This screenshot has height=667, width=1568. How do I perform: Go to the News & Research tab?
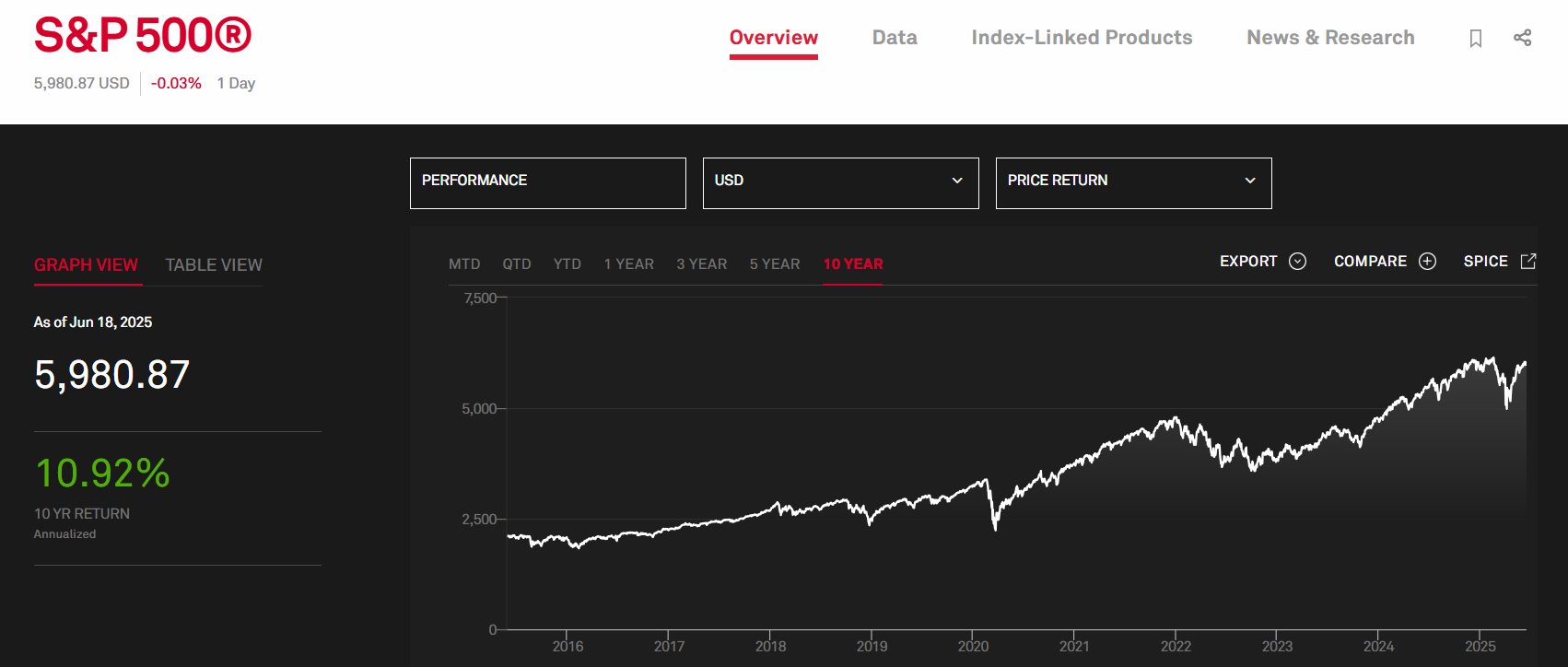[x=1330, y=38]
